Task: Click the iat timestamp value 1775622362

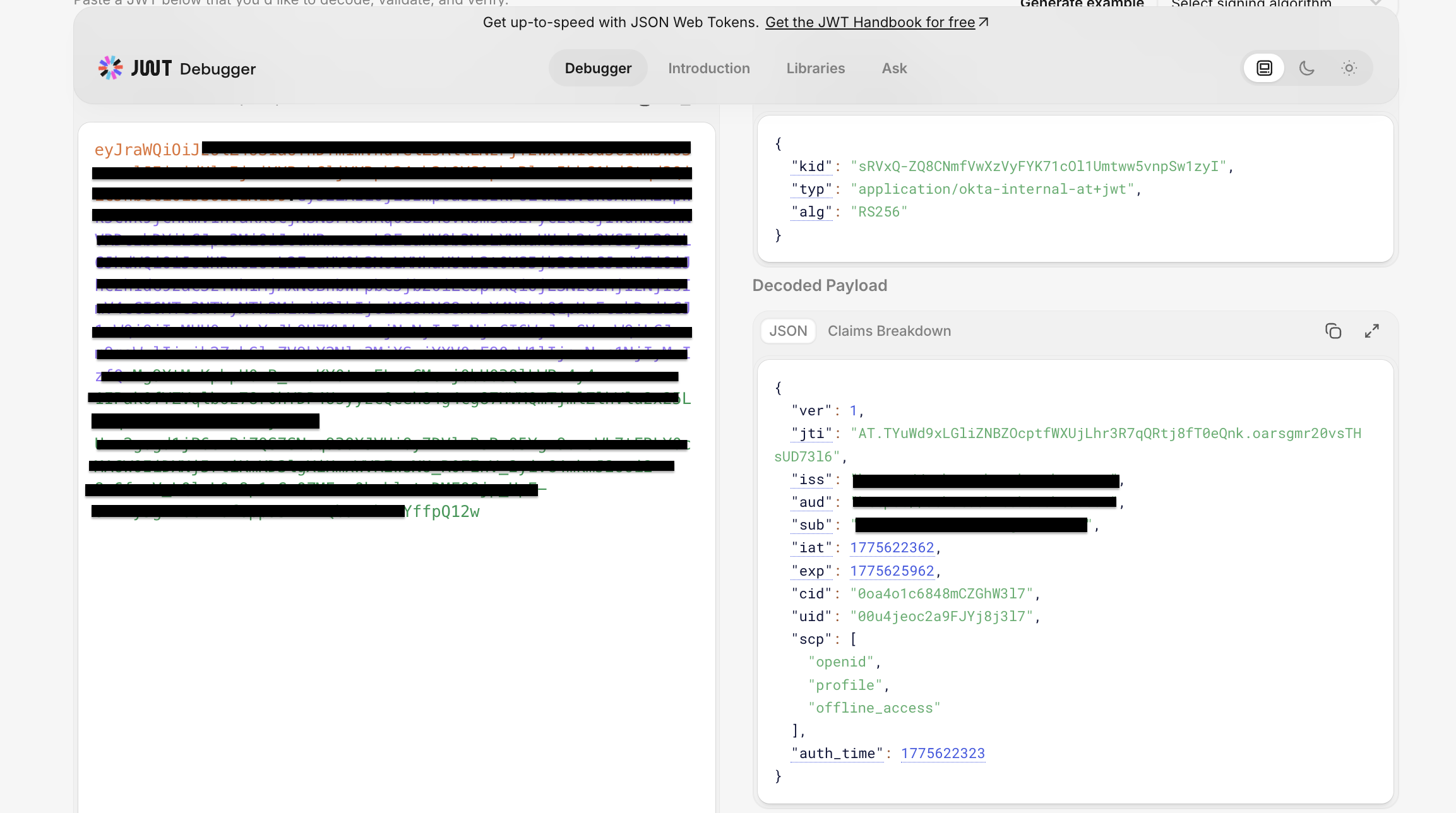Action: coord(892,548)
